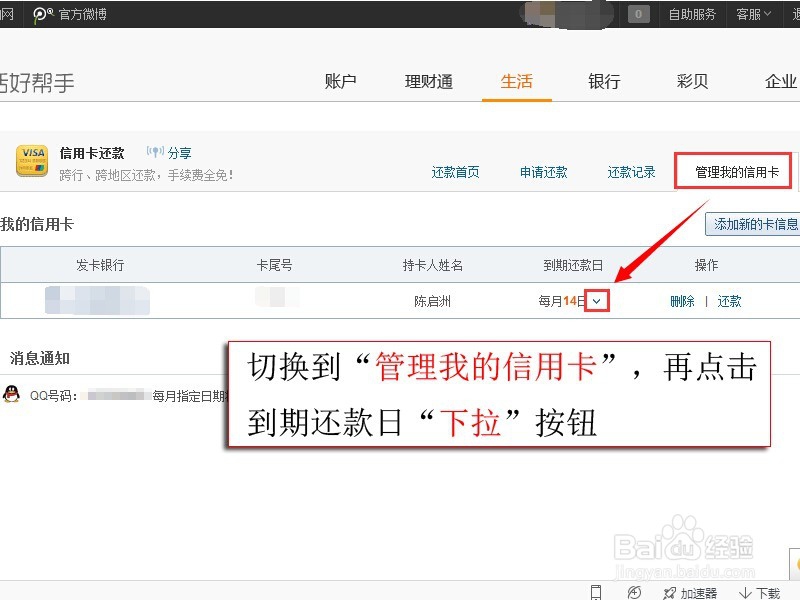800x600 pixels.
Task: Expand the 到期还款日 date dropdown arrow
Action: pyautogui.click(x=596, y=300)
